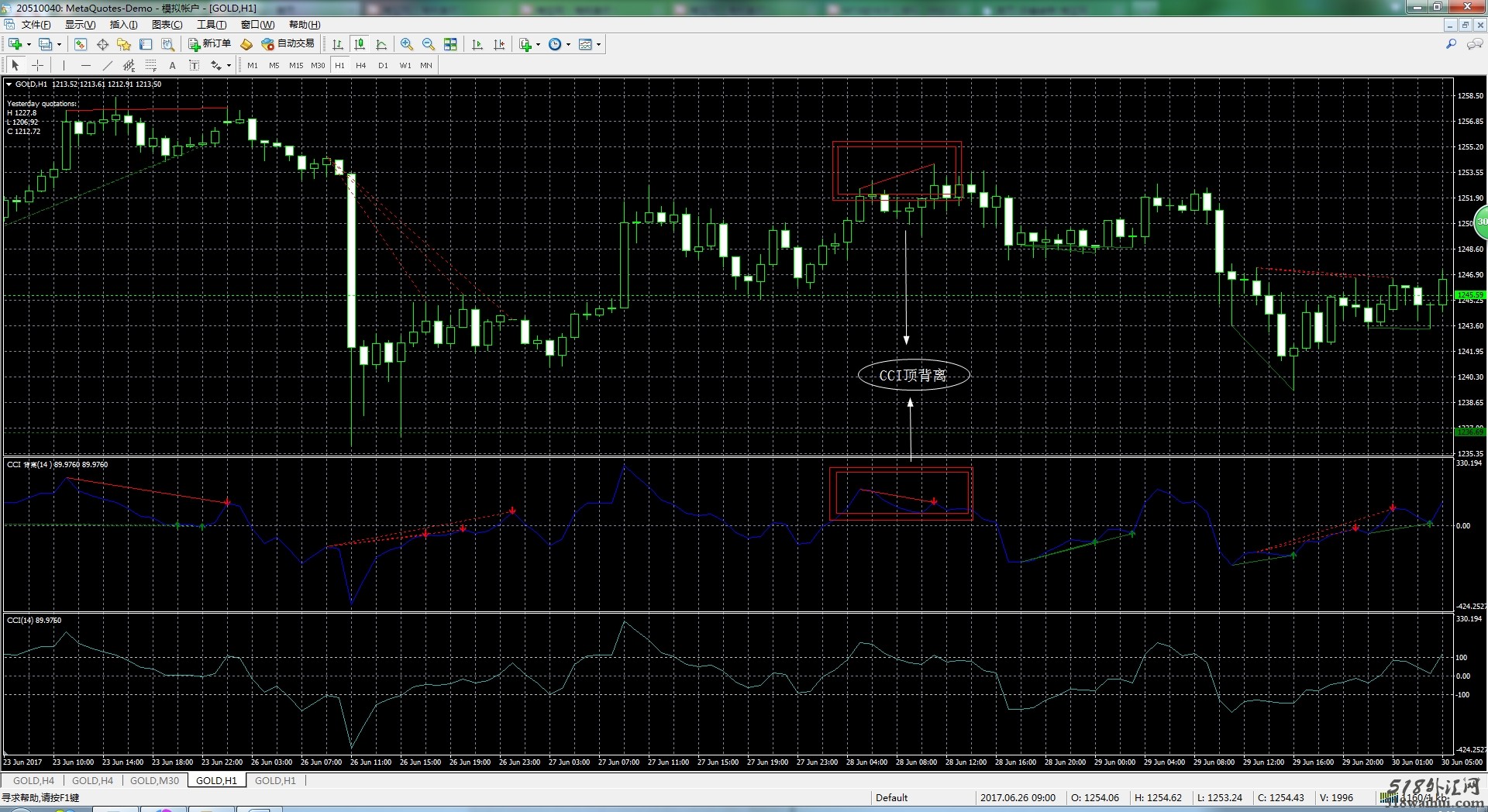Click the 新订单 new order button
The image size is (1488, 812).
coord(209,44)
